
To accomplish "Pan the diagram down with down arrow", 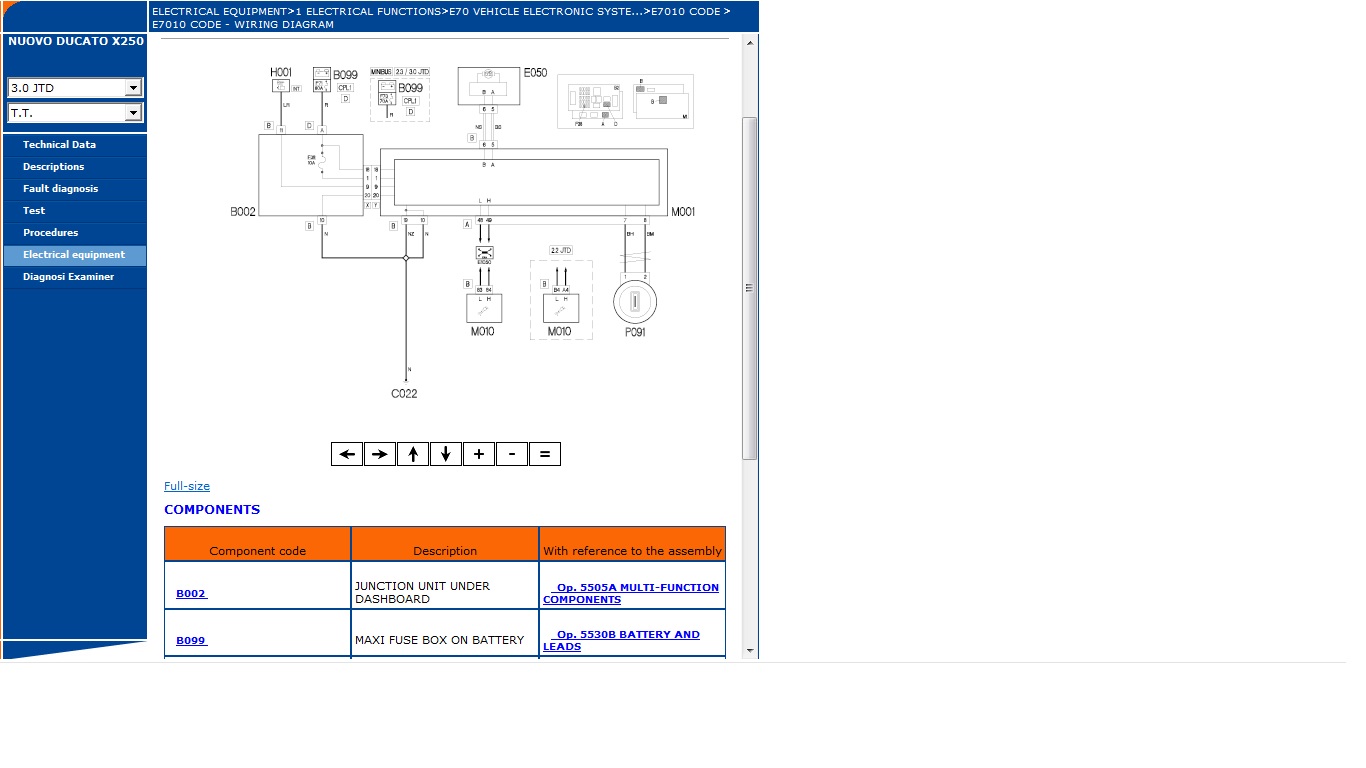I will coord(446,454).
